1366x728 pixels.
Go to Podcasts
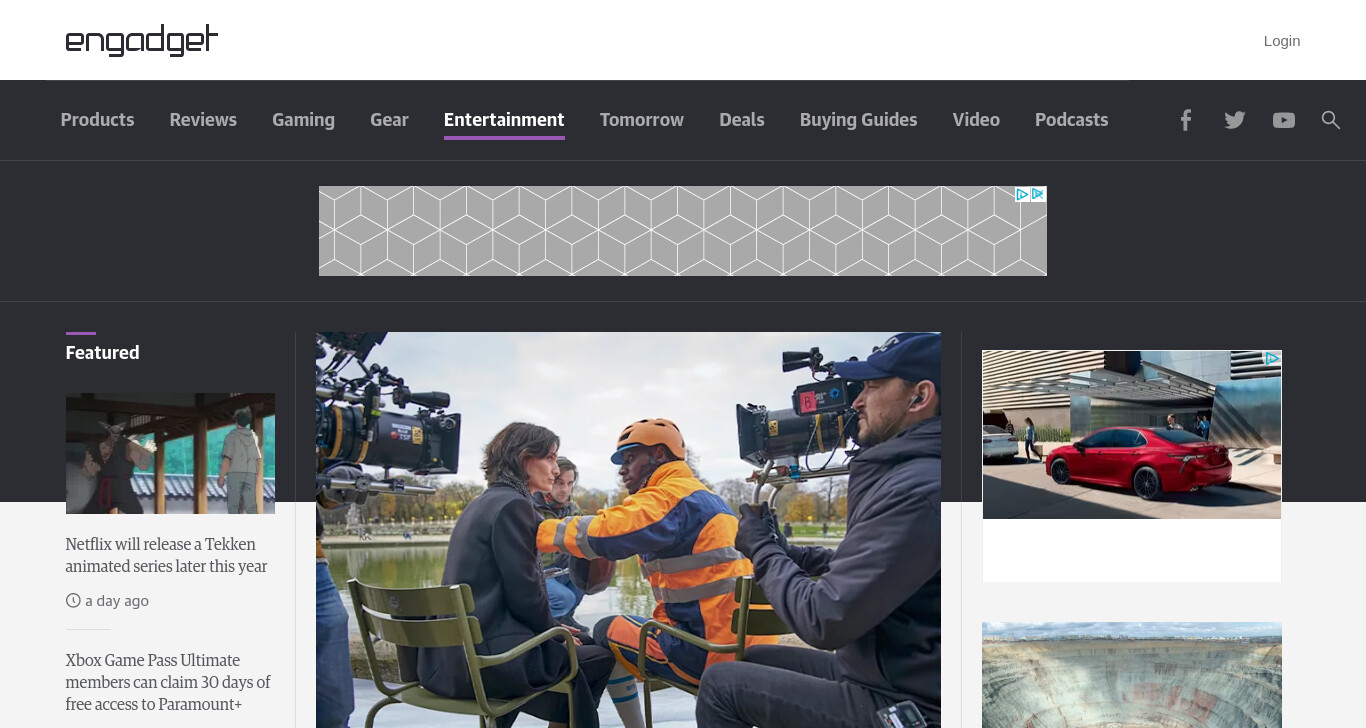pos(1071,120)
